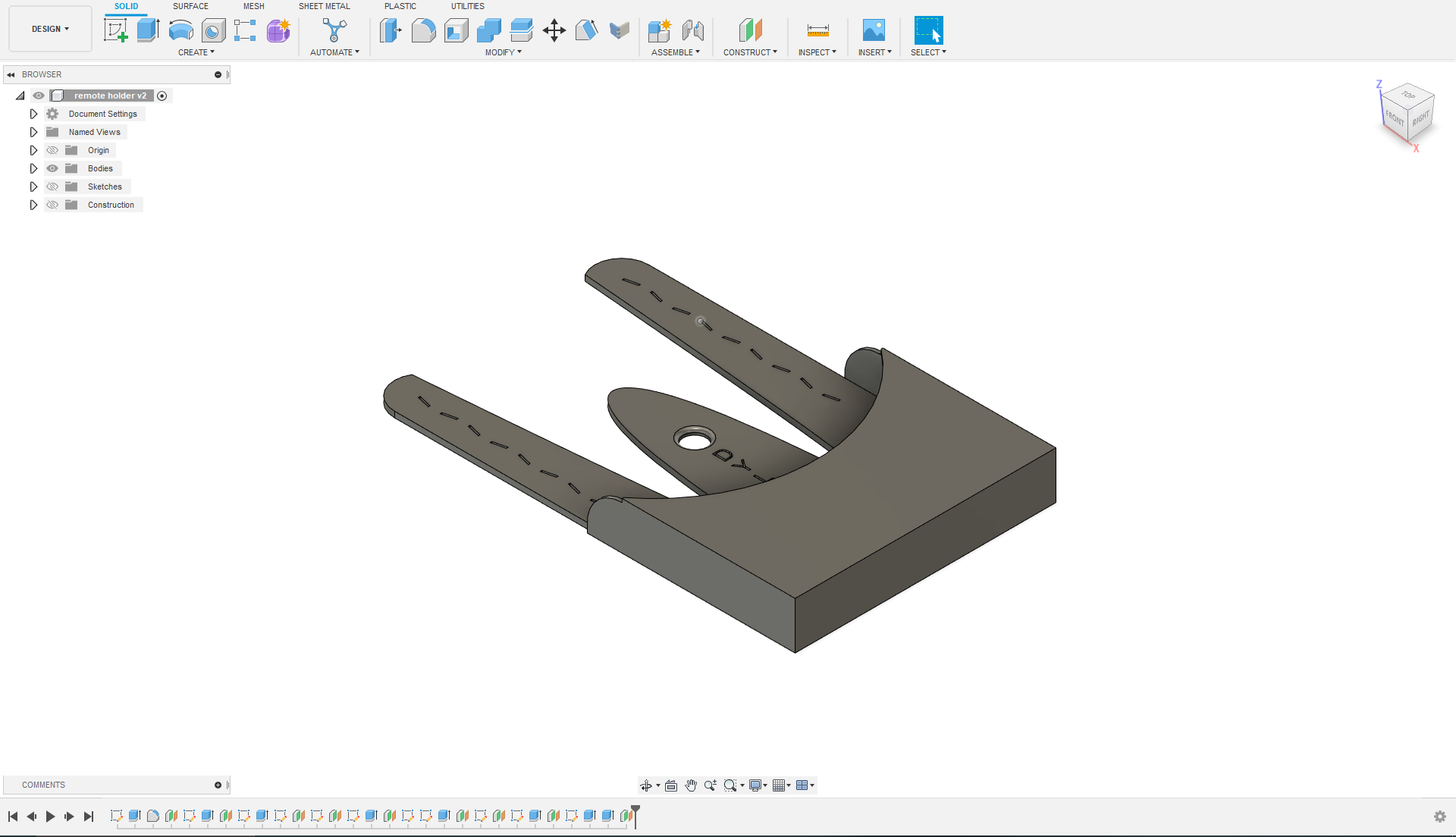Image resolution: width=1456 pixels, height=837 pixels.
Task: Switch to the UTILITIES tab
Action: click(468, 6)
